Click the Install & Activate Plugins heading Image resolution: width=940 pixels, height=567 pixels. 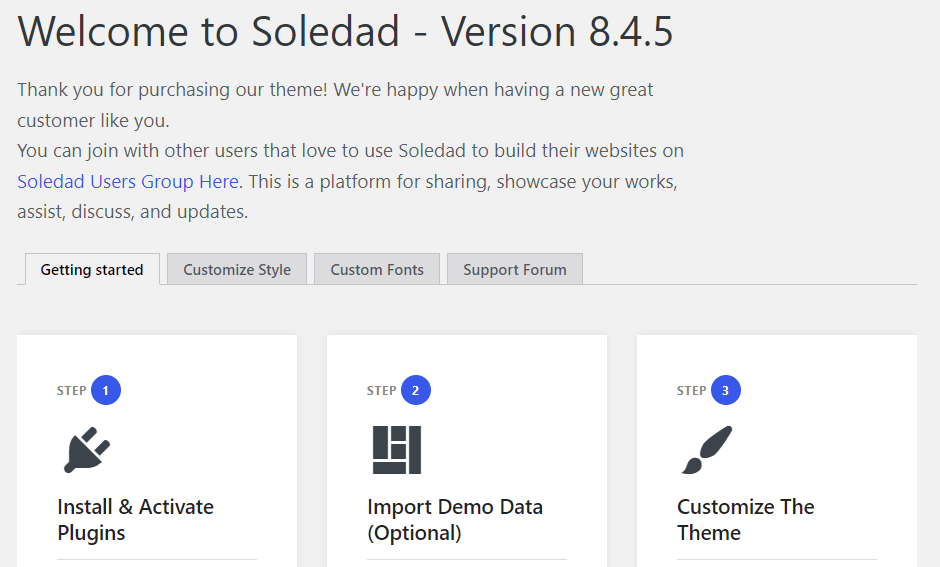click(135, 519)
